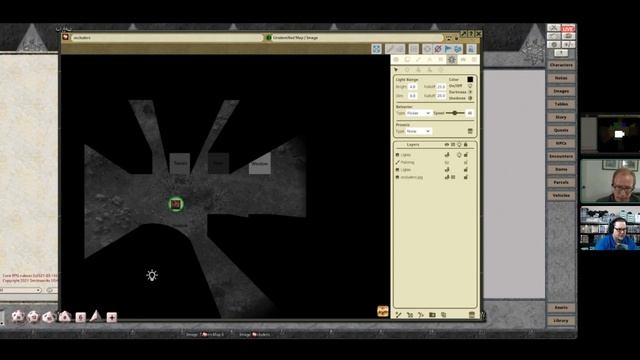Open the Characters sidebar button
The width and height of the screenshot is (640, 360).
point(561,65)
